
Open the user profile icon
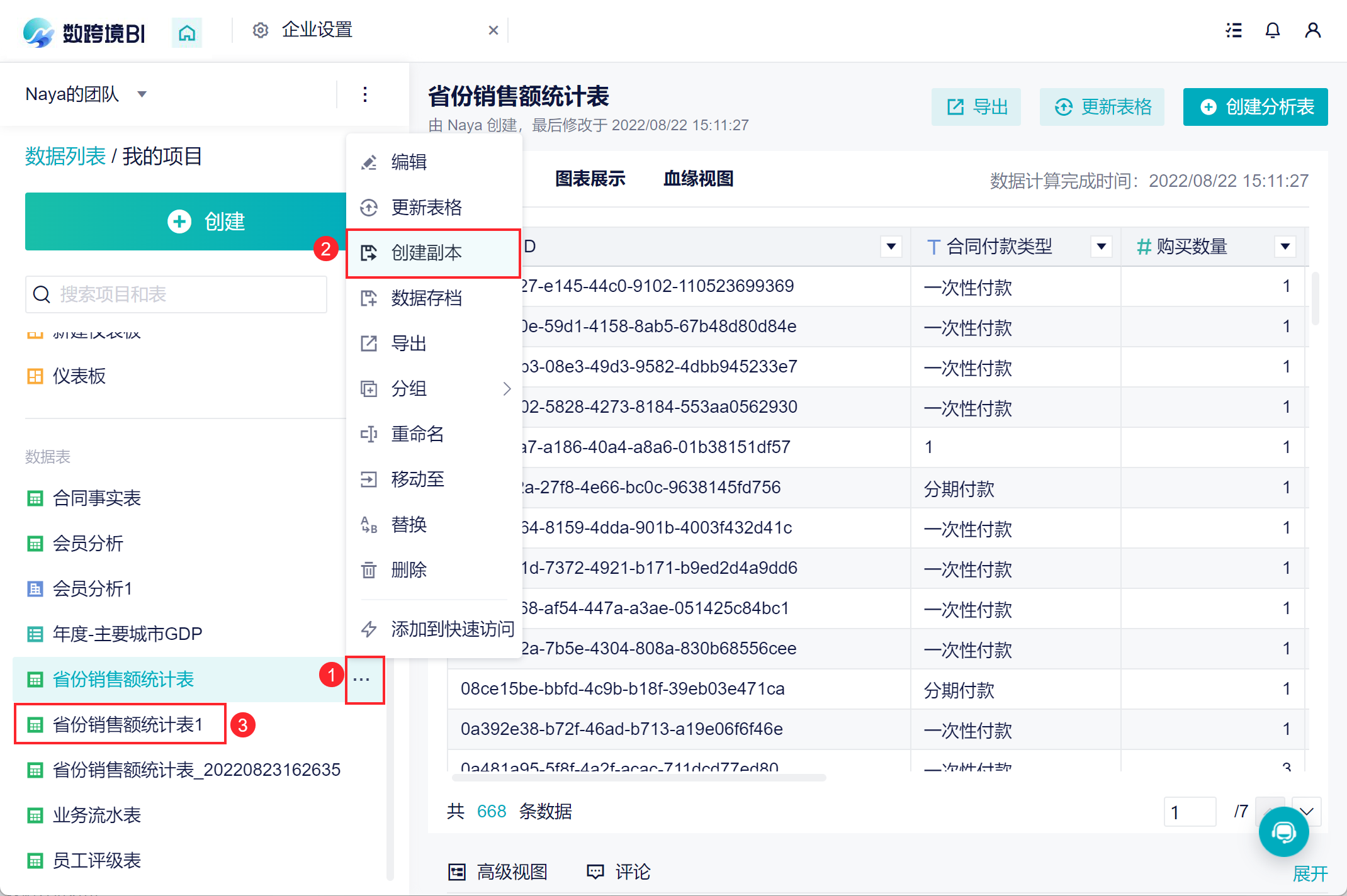[1312, 30]
